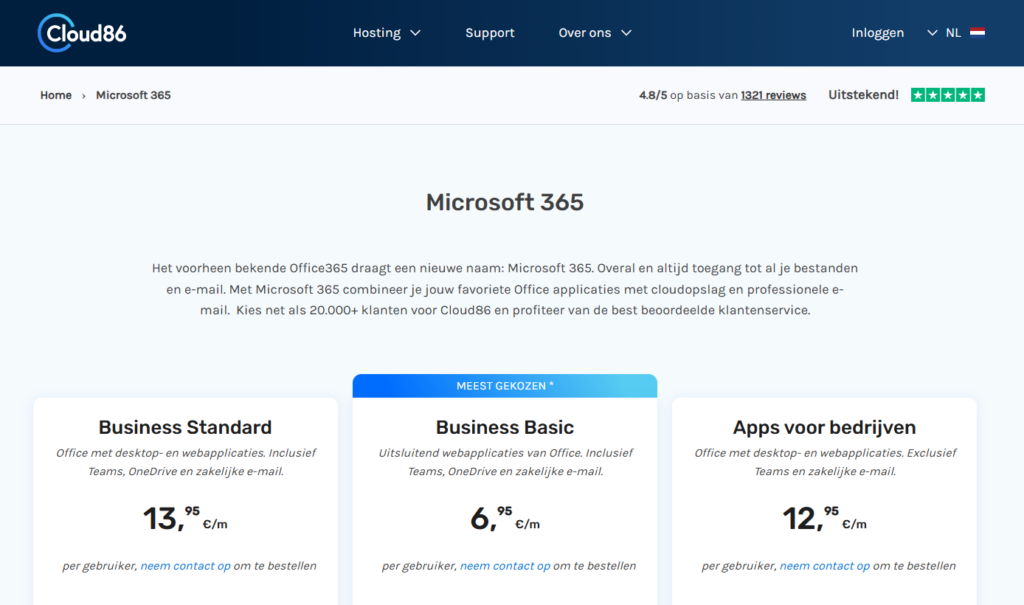This screenshot has width=1024, height=605.
Task: Click 'neem contact op' under Business Basic
Action: (x=505, y=566)
